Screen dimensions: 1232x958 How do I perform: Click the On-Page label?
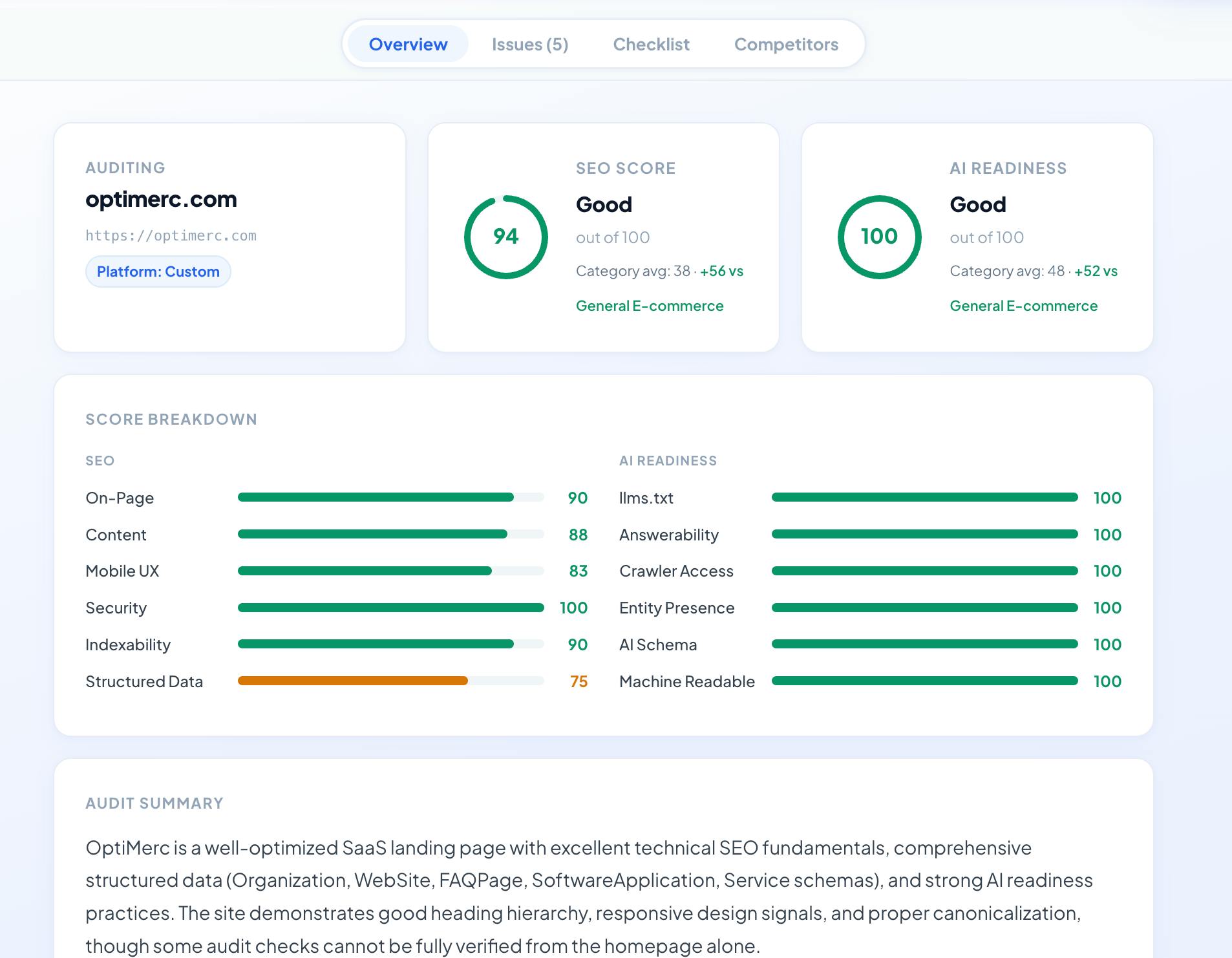point(120,498)
